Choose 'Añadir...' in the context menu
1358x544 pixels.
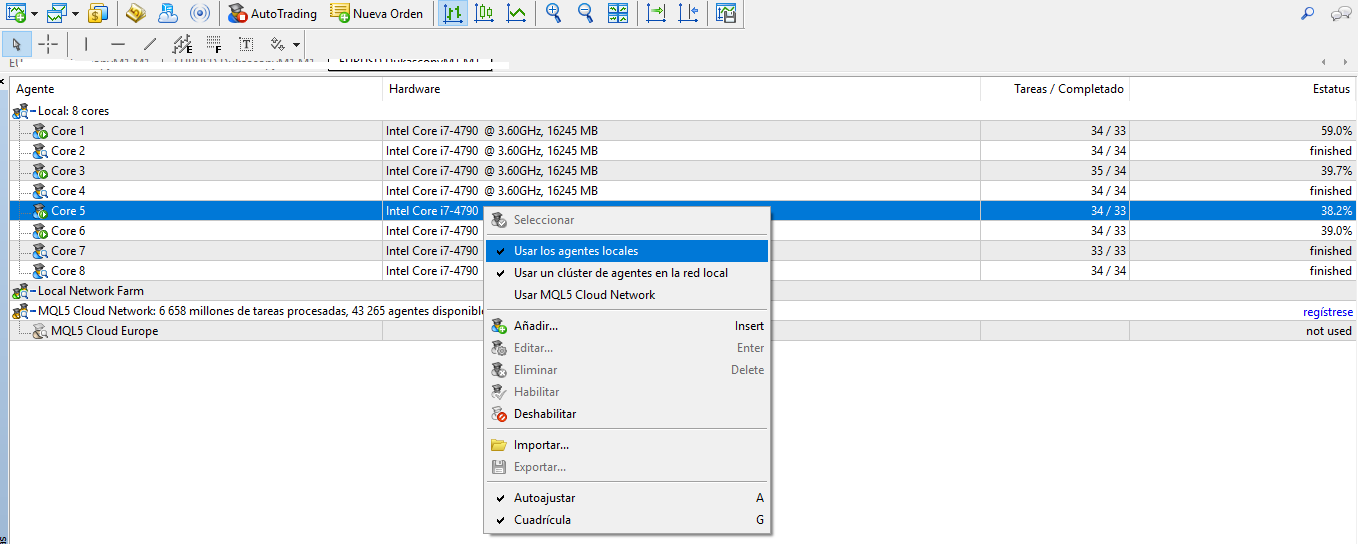[536, 326]
